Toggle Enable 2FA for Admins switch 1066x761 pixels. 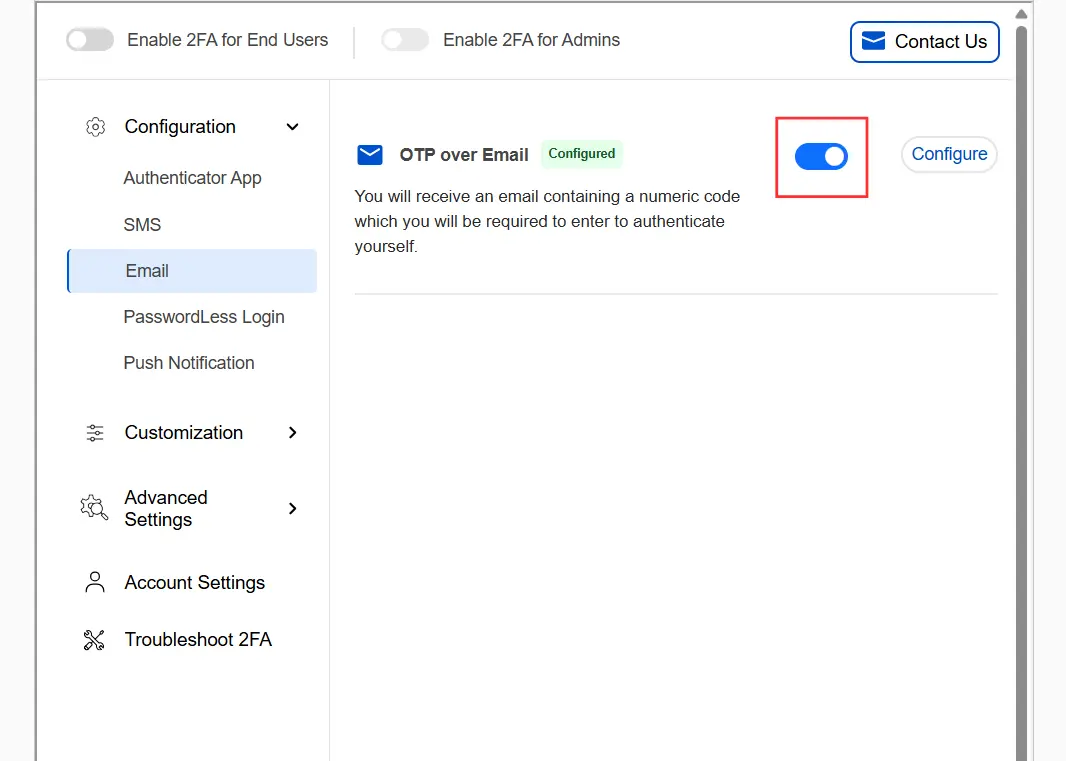click(x=405, y=39)
